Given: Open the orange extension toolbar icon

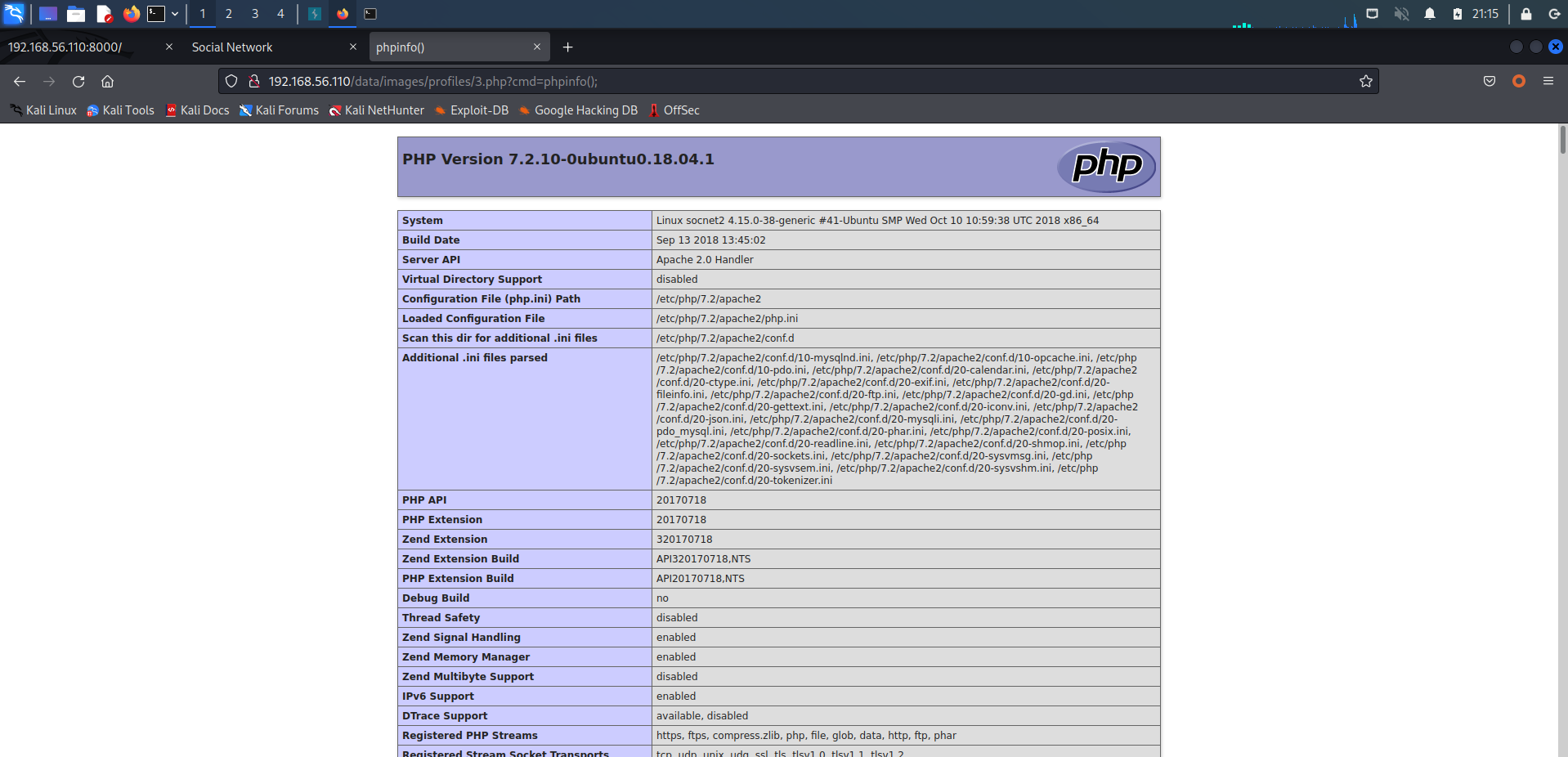Looking at the screenshot, I should (1519, 82).
